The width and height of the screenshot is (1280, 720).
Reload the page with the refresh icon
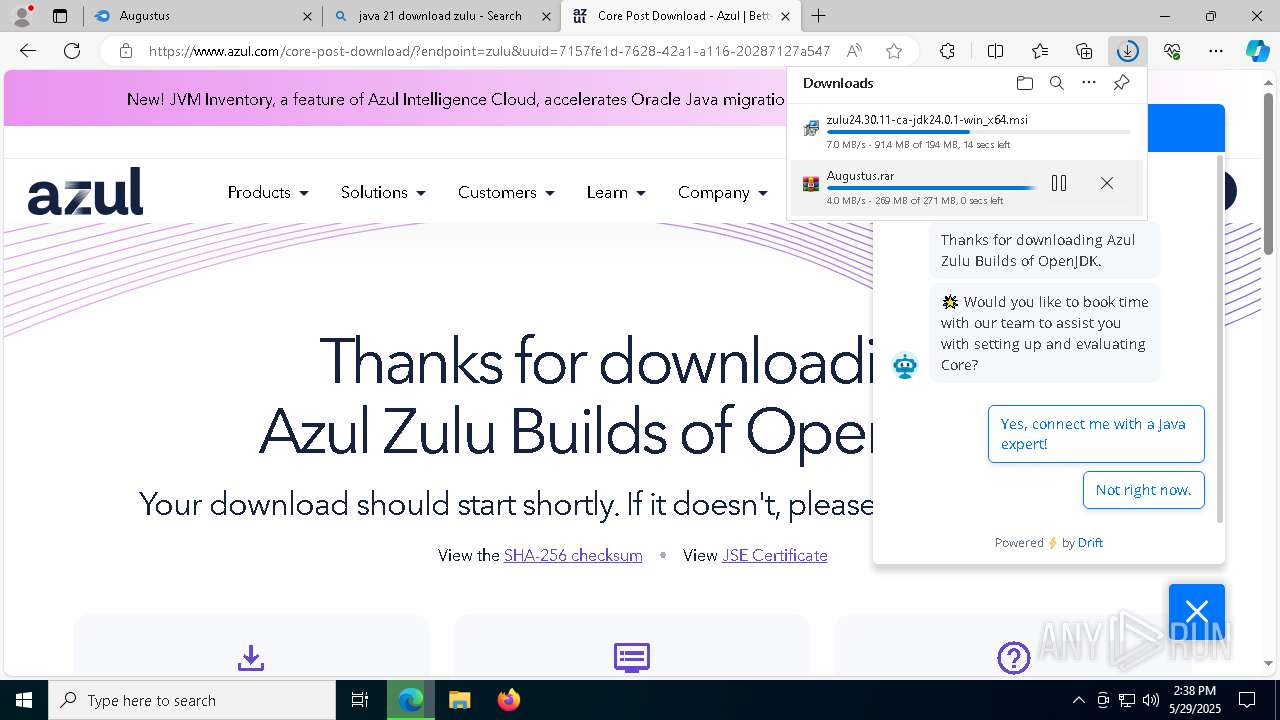pos(72,51)
